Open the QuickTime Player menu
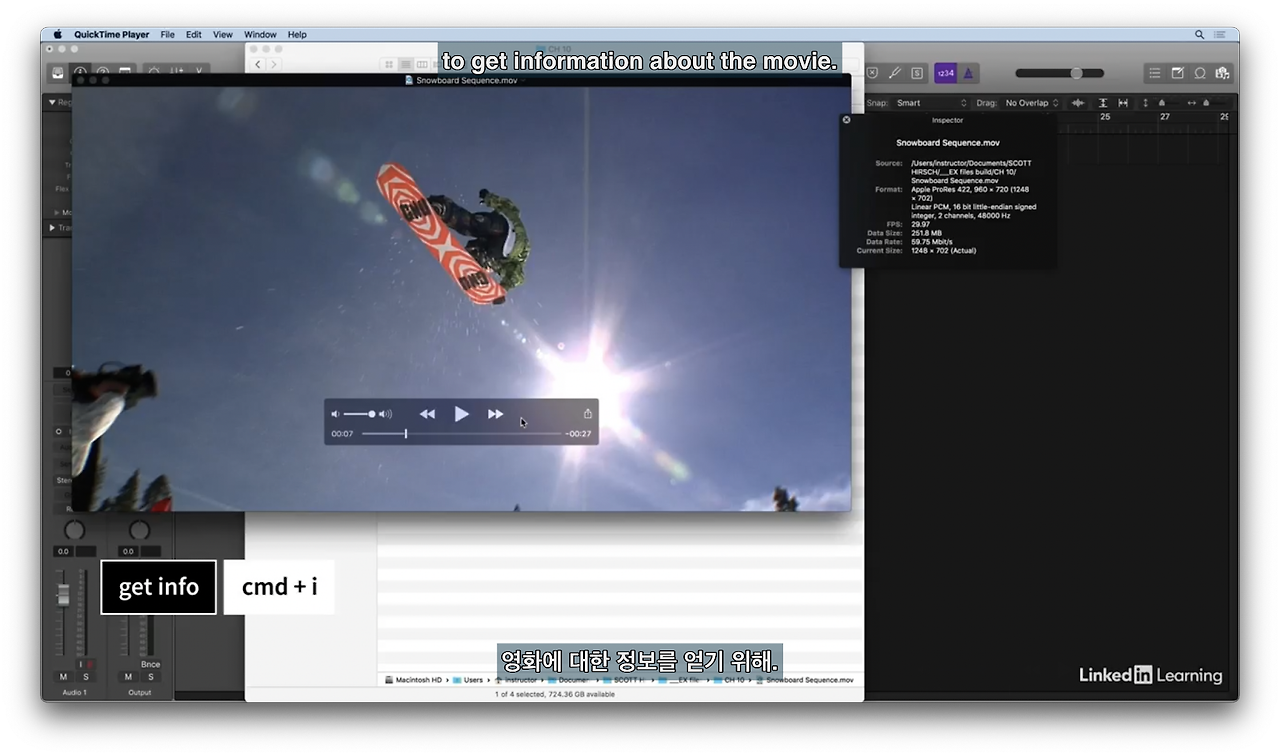The height and width of the screenshot is (756, 1280). tap(111, 34)
